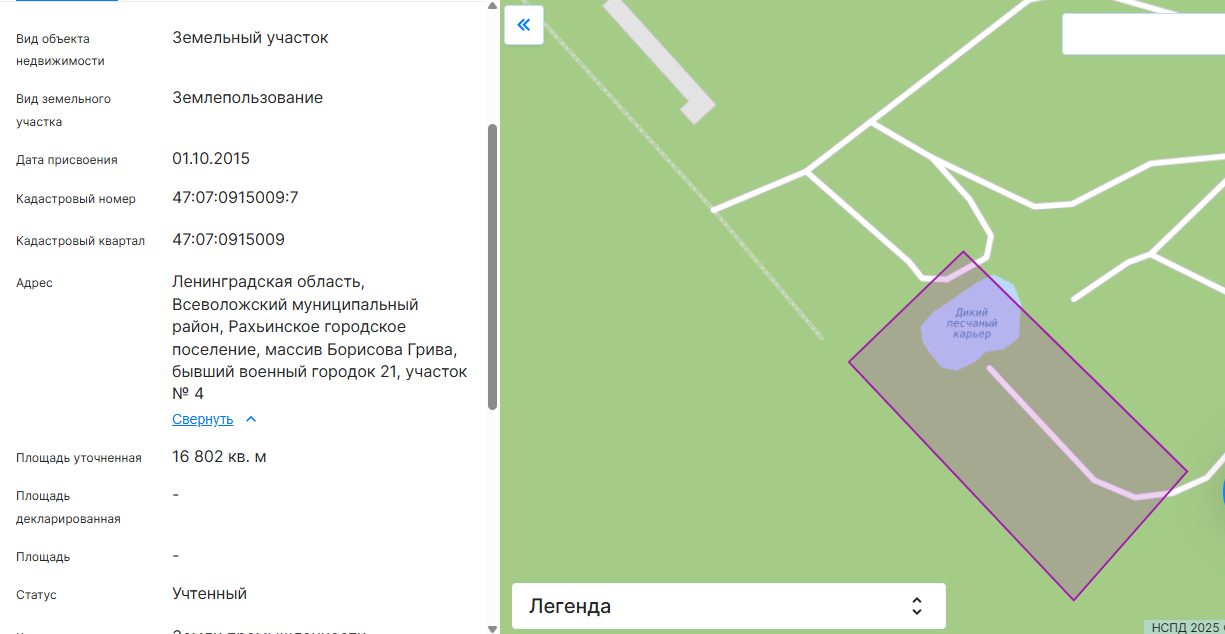The width and height of the screenshot is (1225, 634).
Task: Click the Вид объекта недвижимости label
Action: coord(60,50)
